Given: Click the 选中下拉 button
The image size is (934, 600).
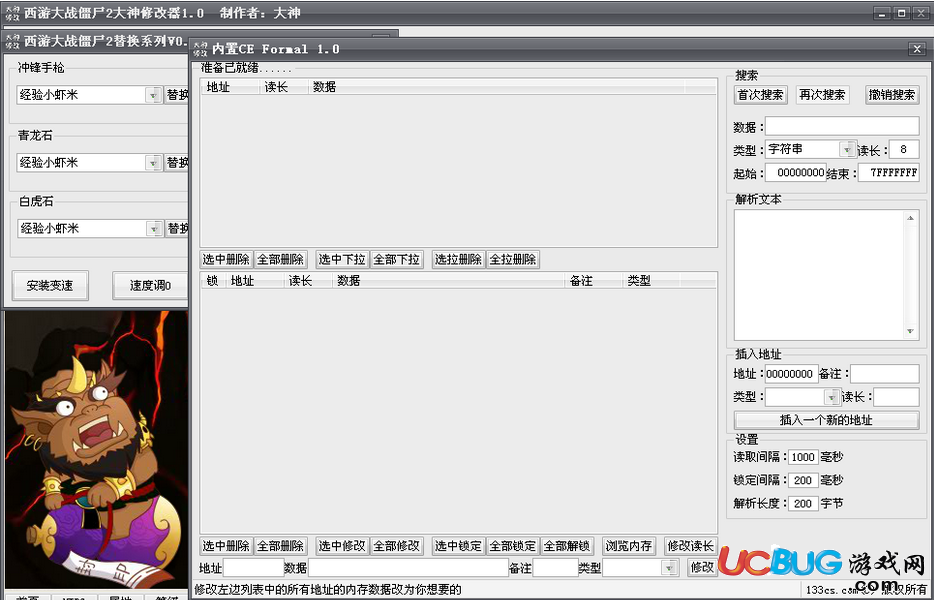Looking at the screenshot, I should (342, 260).
